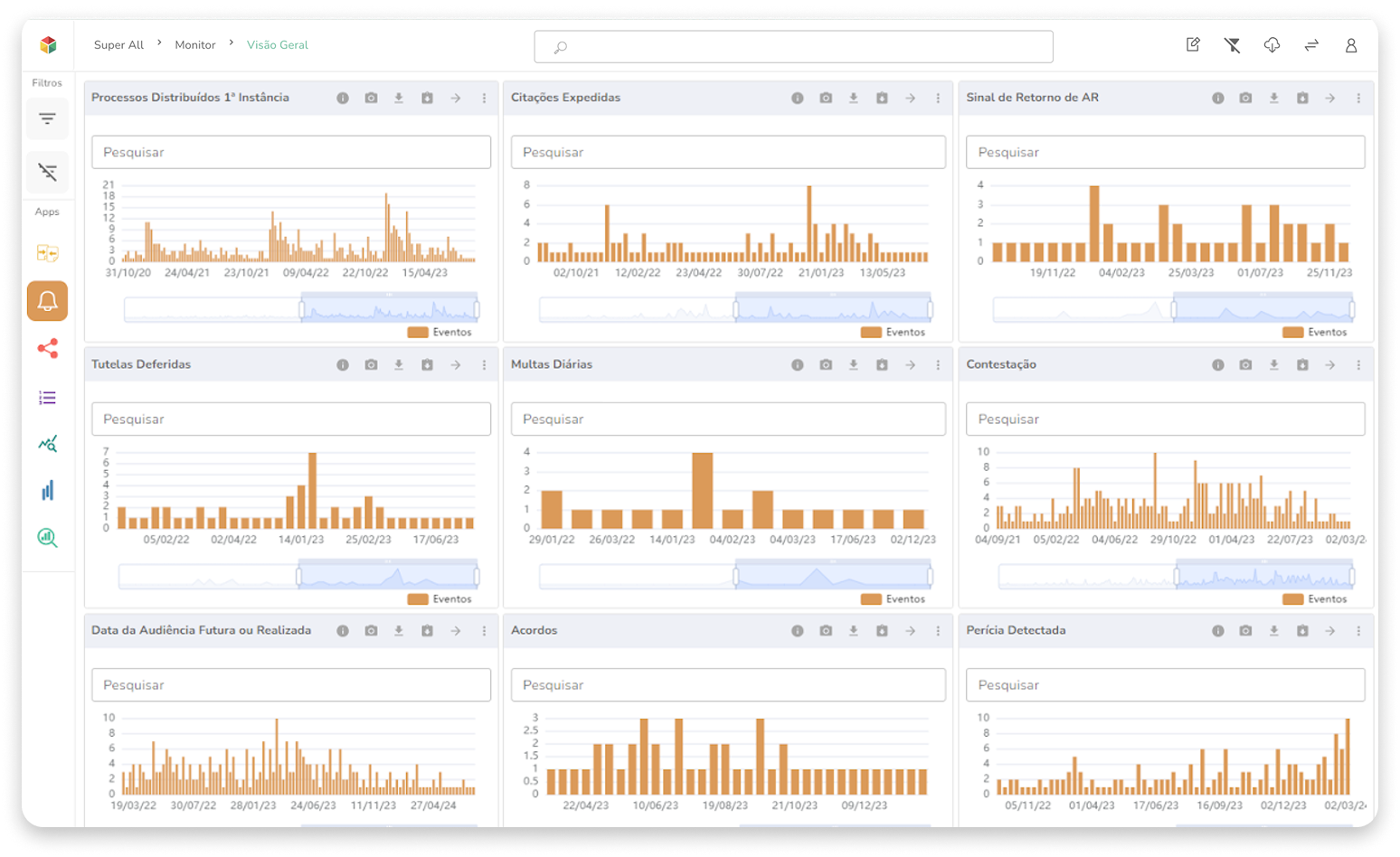Toggle Eventos legend in Sinal de Retorno chart

[x=1315, y=332]
